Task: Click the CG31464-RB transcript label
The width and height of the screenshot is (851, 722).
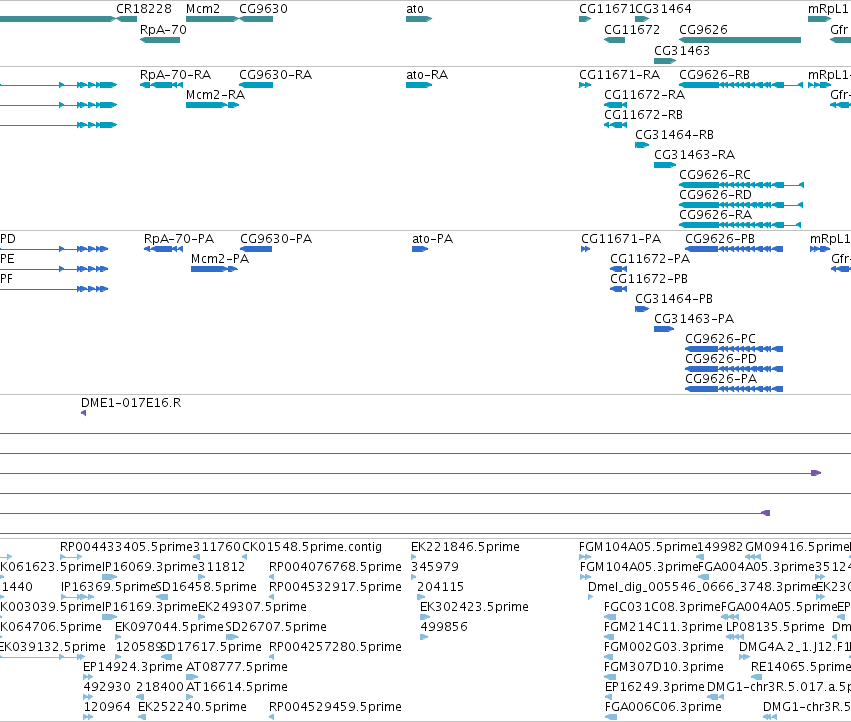Action: pyautogui.click(x=674, y=135)
